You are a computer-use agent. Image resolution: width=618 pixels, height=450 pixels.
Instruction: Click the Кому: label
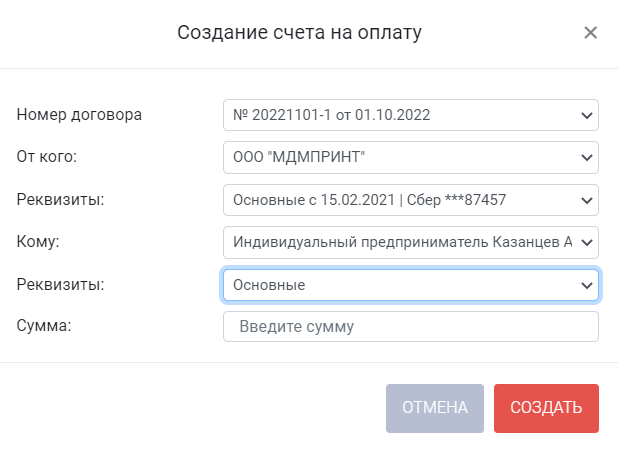38,242
